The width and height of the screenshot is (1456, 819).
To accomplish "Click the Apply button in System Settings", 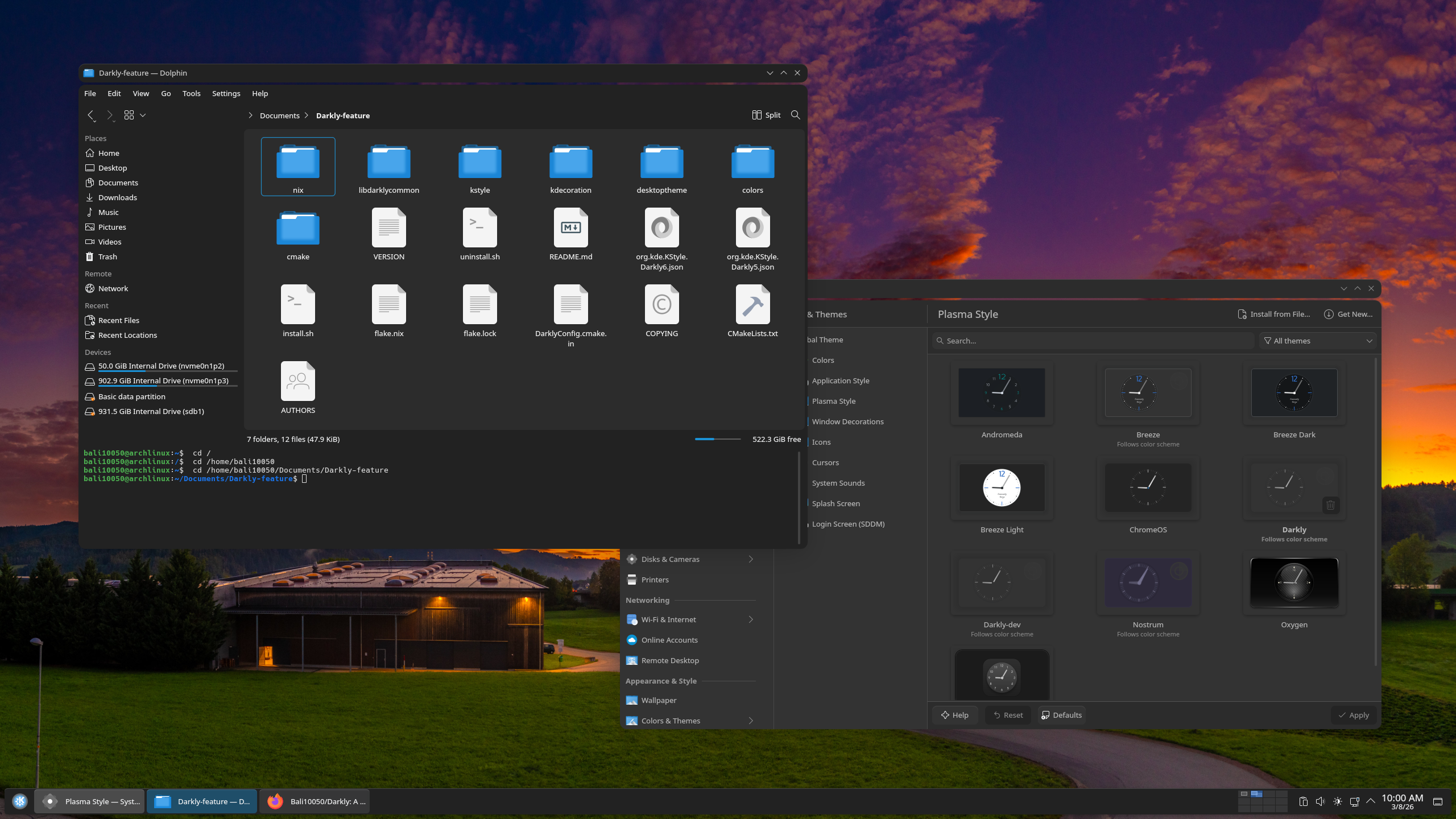I will [1354, 715].
